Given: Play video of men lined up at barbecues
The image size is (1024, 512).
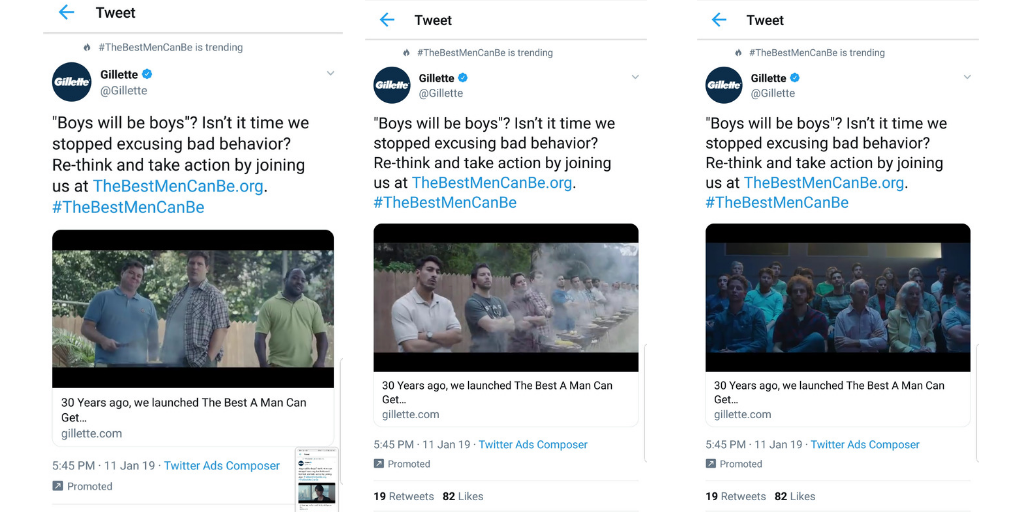Looking at the screenshot, I should coord(506,298).
